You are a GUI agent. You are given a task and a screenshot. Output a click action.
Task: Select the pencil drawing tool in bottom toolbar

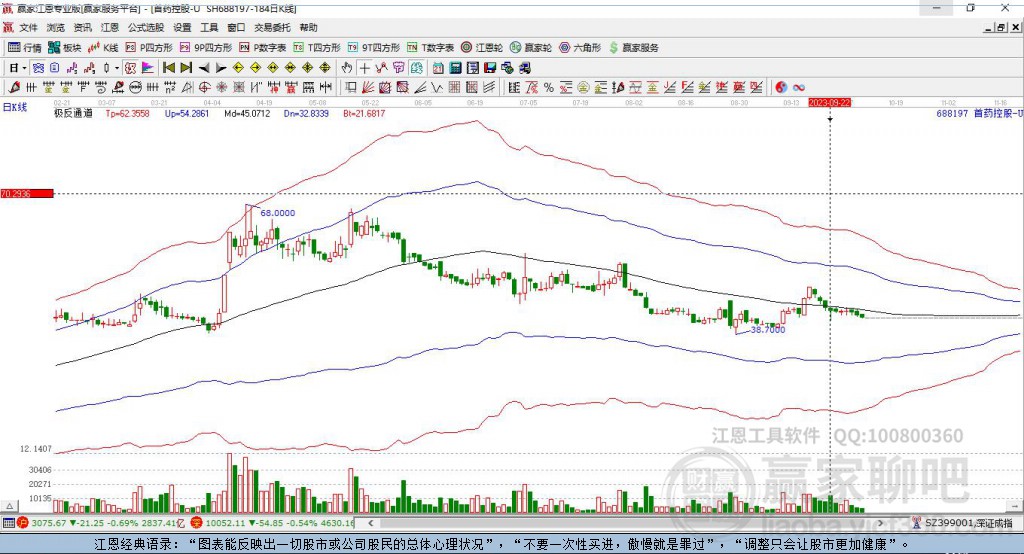tap(14, 88)
